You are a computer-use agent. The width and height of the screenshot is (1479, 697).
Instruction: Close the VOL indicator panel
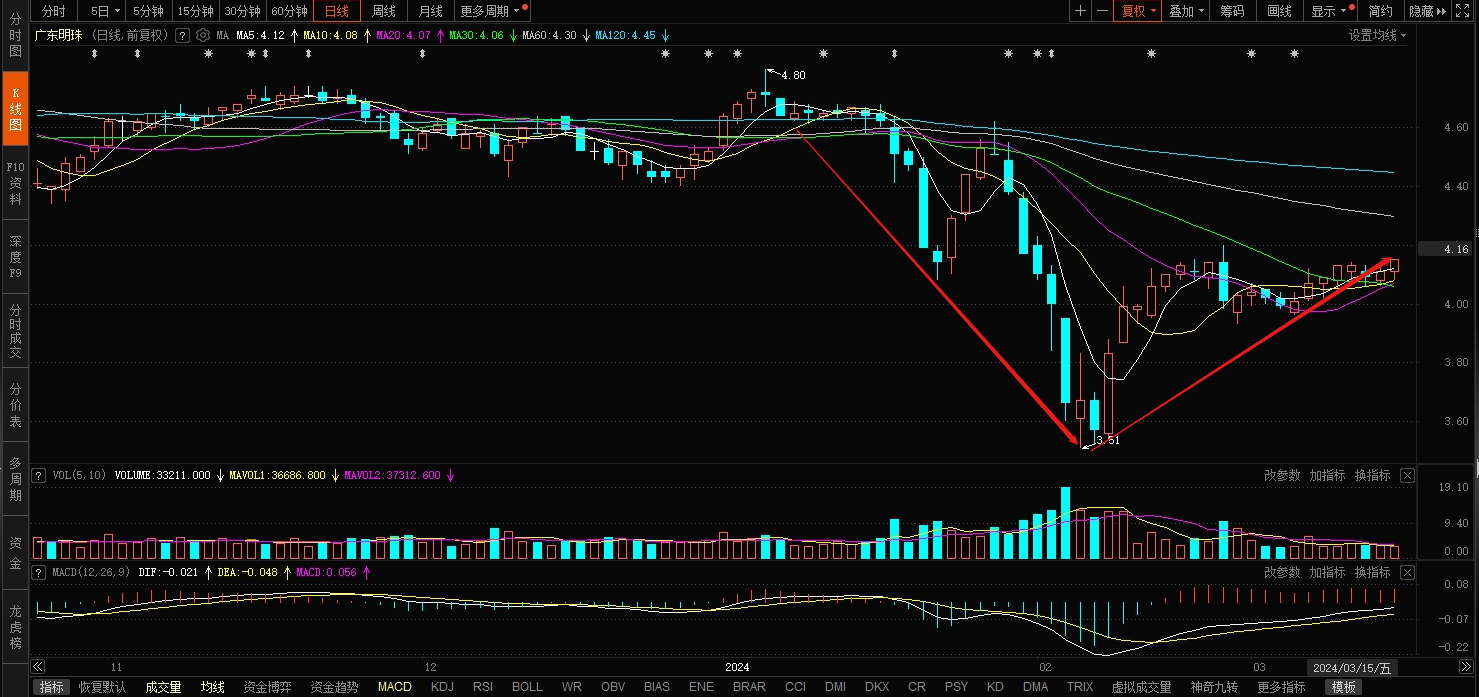coord(1407,475)
